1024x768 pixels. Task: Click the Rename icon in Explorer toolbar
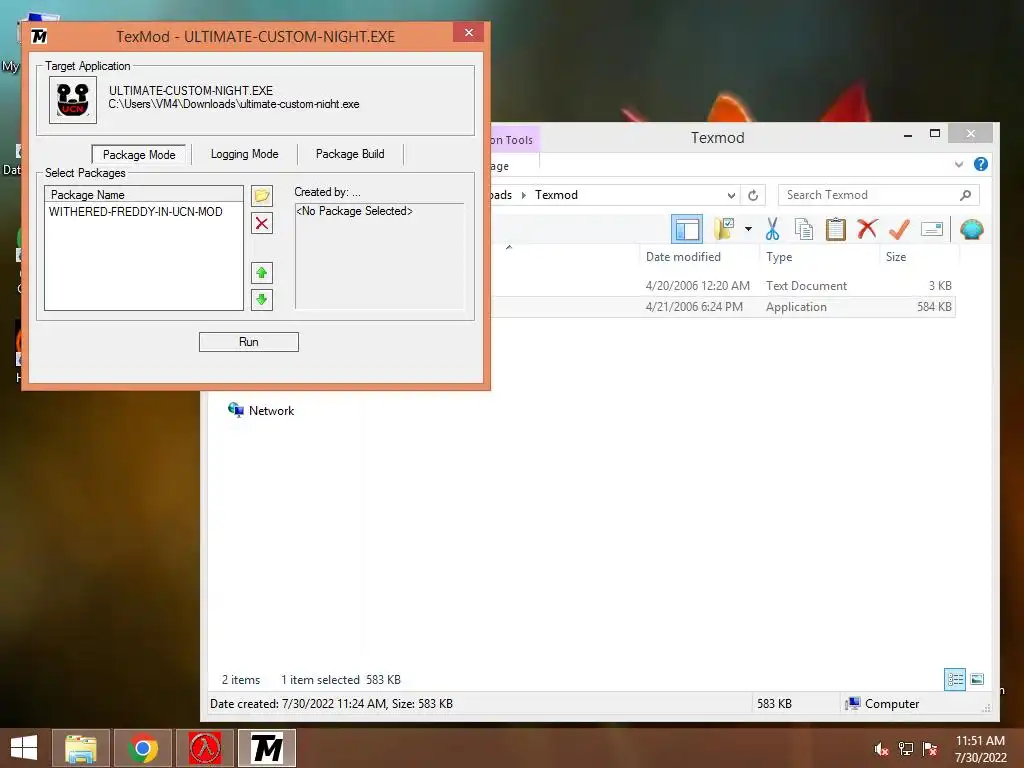click(x=932, y=229)
